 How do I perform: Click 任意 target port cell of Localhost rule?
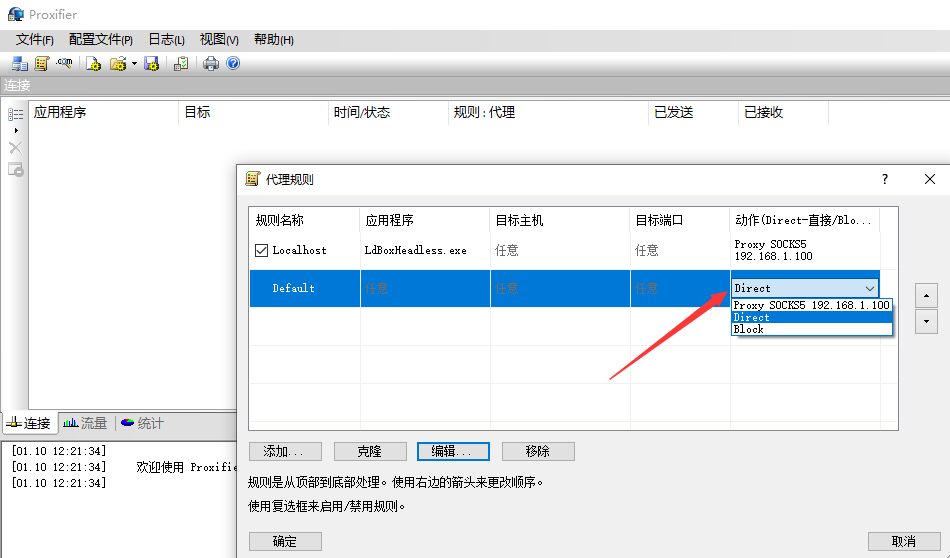646,250
